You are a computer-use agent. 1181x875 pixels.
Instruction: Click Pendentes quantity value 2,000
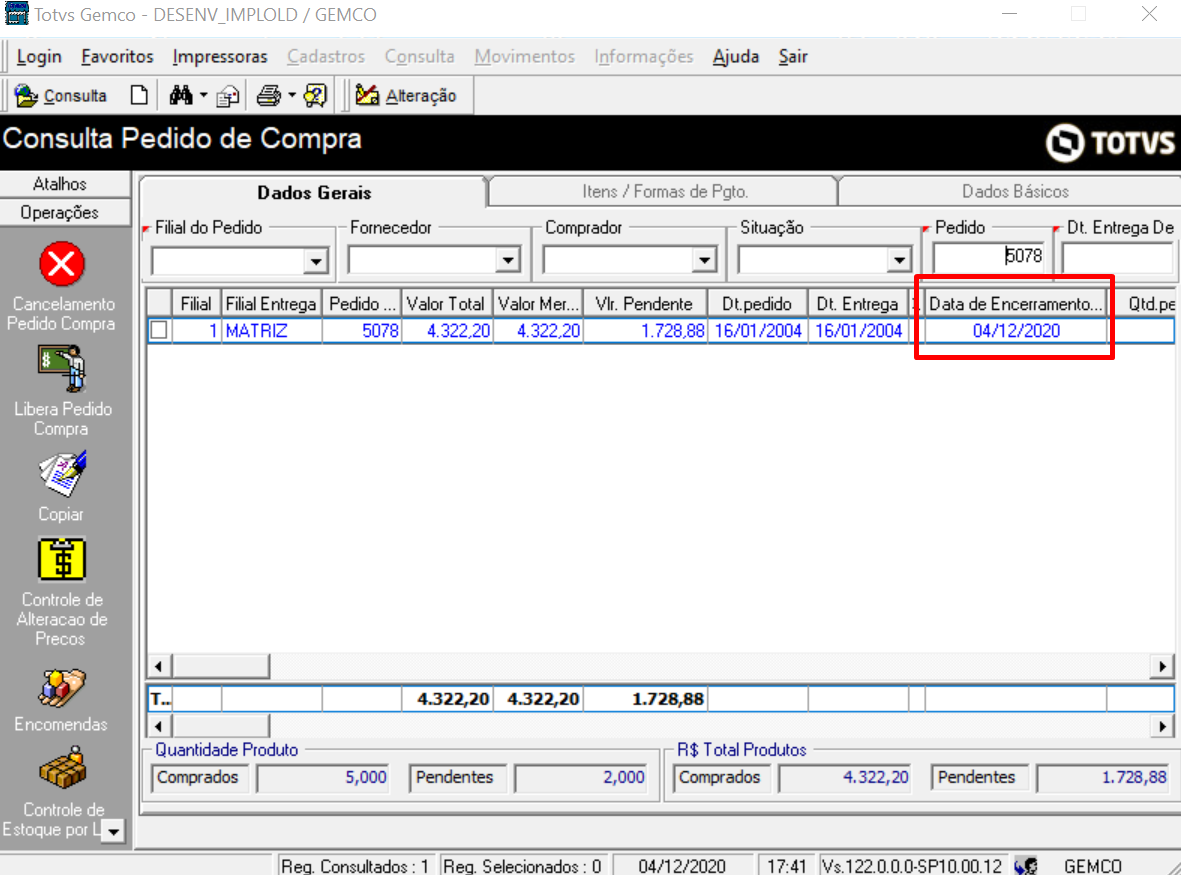[x=581, y=778]
